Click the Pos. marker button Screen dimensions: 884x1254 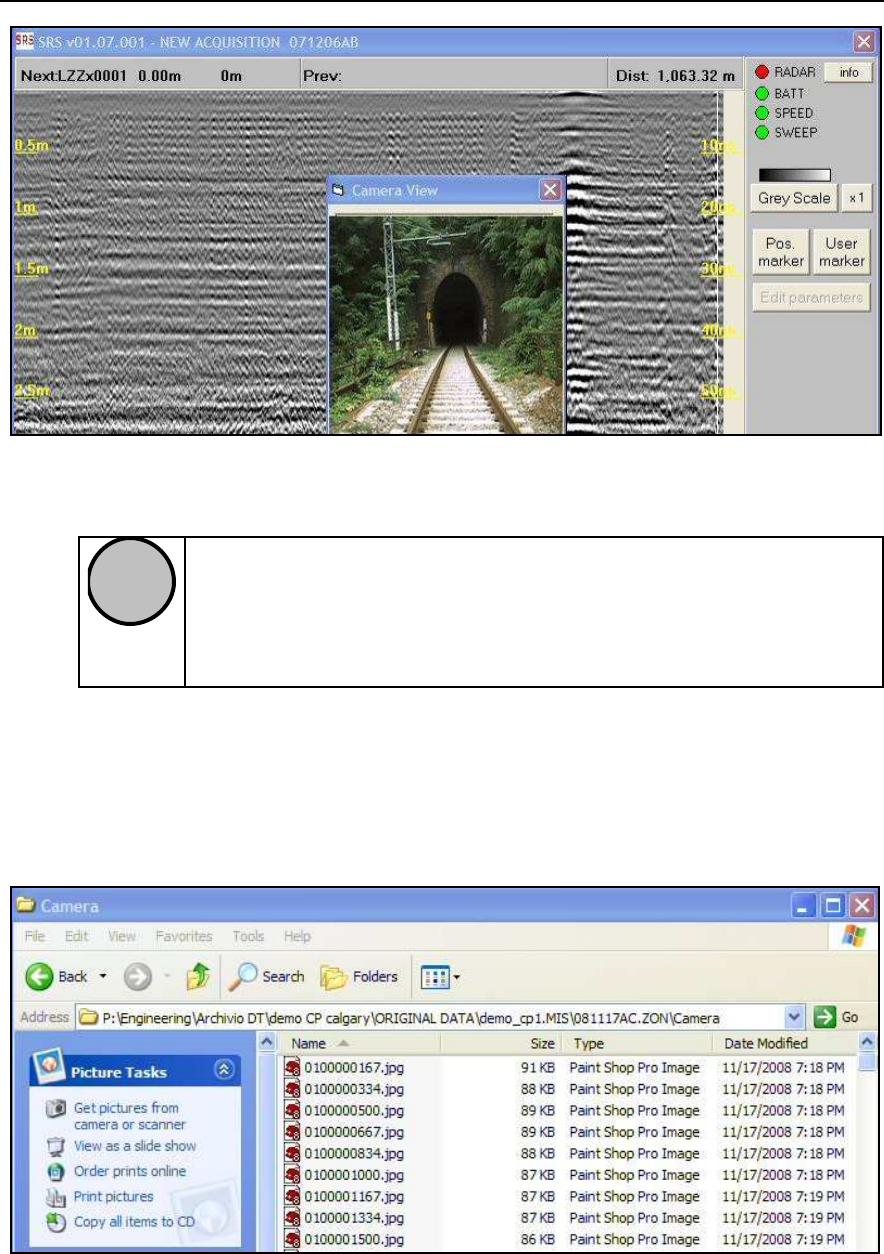(780, 252)
